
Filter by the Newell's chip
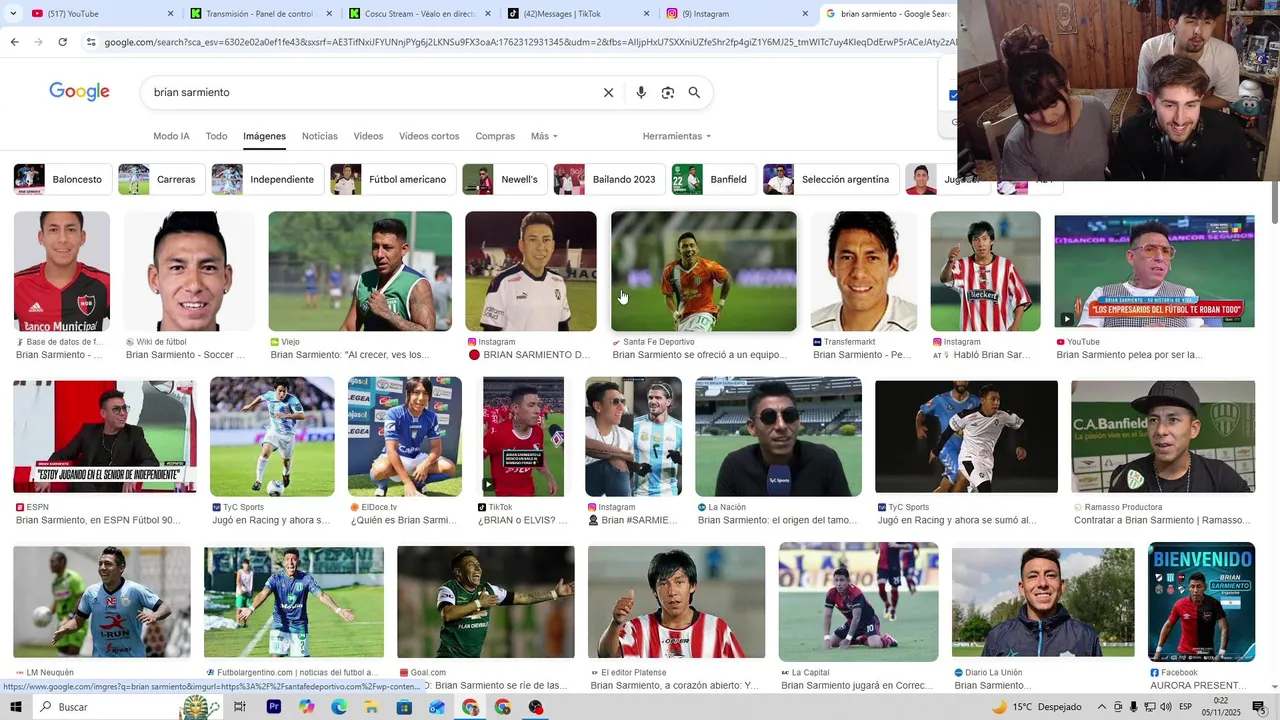click(x=505, y=179)
